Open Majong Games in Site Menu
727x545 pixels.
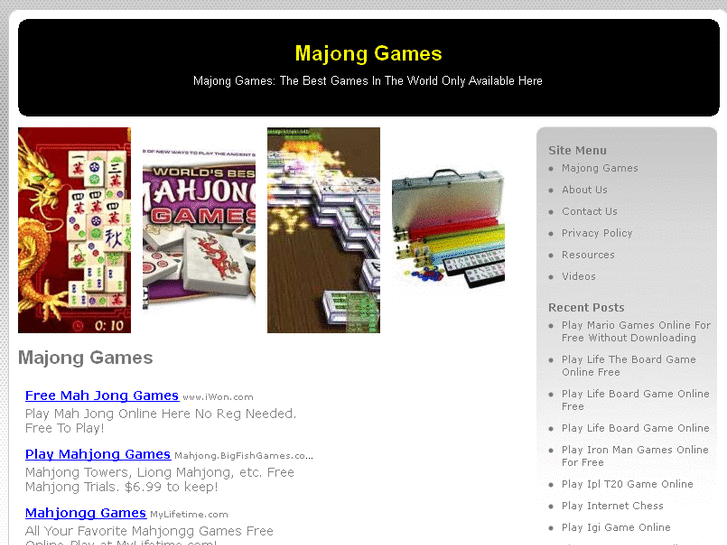click(x=599, y=168)
